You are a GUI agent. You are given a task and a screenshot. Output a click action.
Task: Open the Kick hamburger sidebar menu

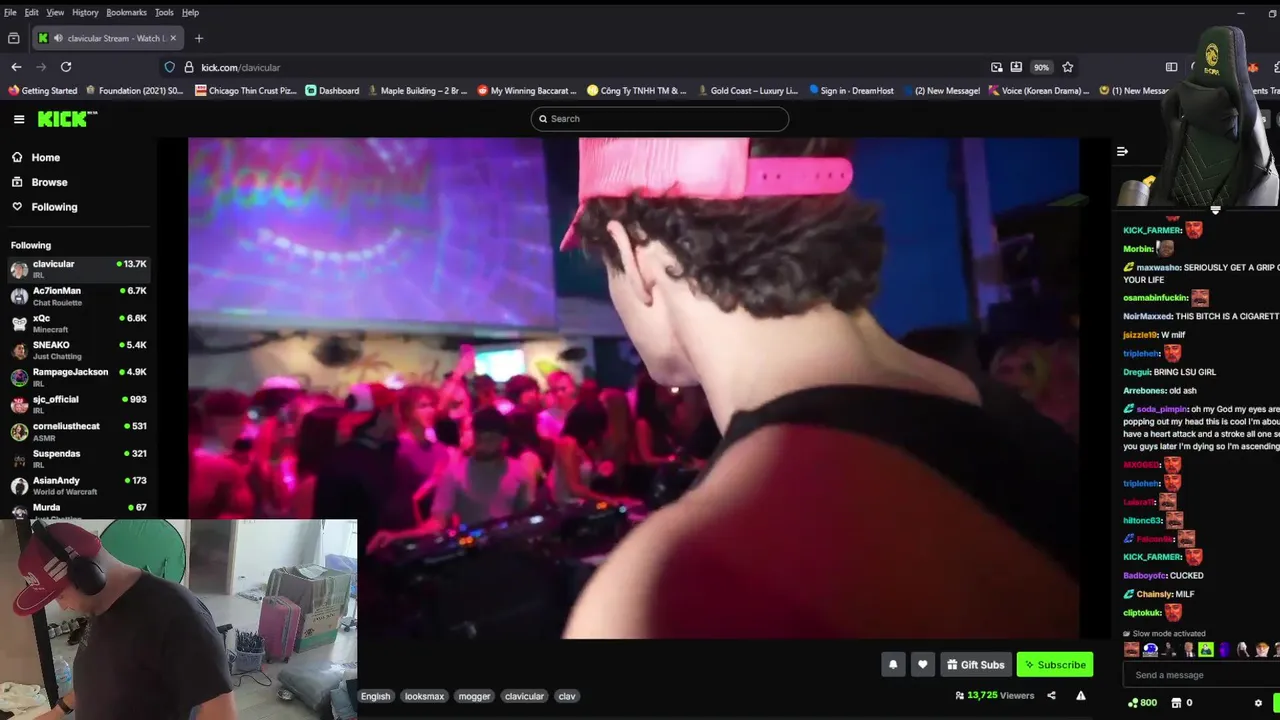[19, 119]
